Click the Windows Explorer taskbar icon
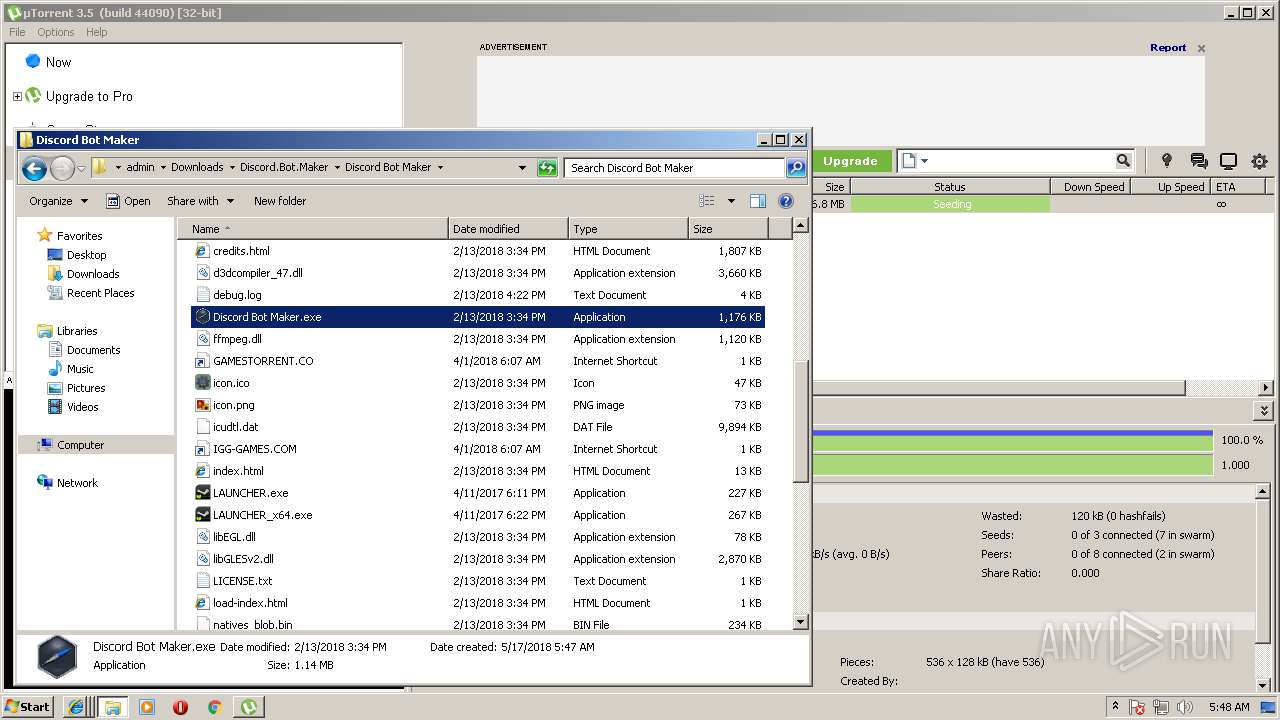Image resolution: width=1280 pixels, height=720 pixels. [x=112, y=707]
